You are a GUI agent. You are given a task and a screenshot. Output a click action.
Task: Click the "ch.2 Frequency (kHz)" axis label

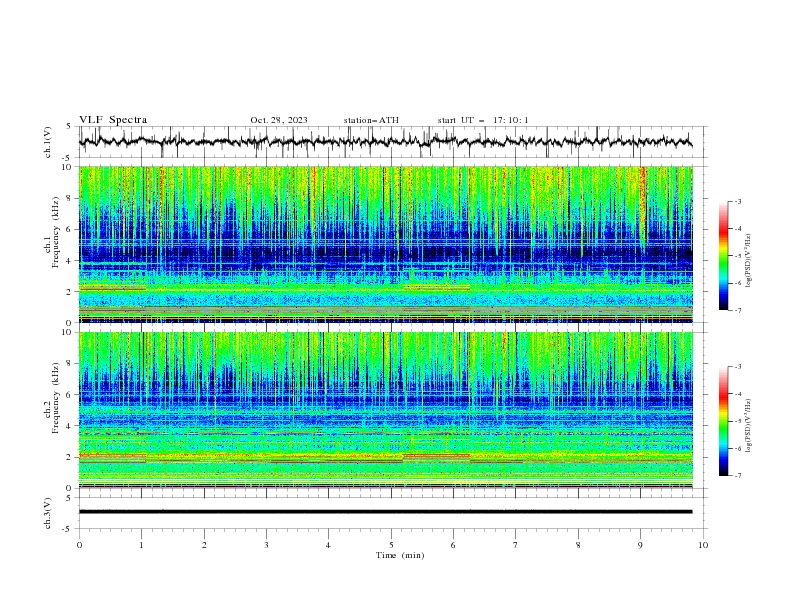[x=52, y=398]
